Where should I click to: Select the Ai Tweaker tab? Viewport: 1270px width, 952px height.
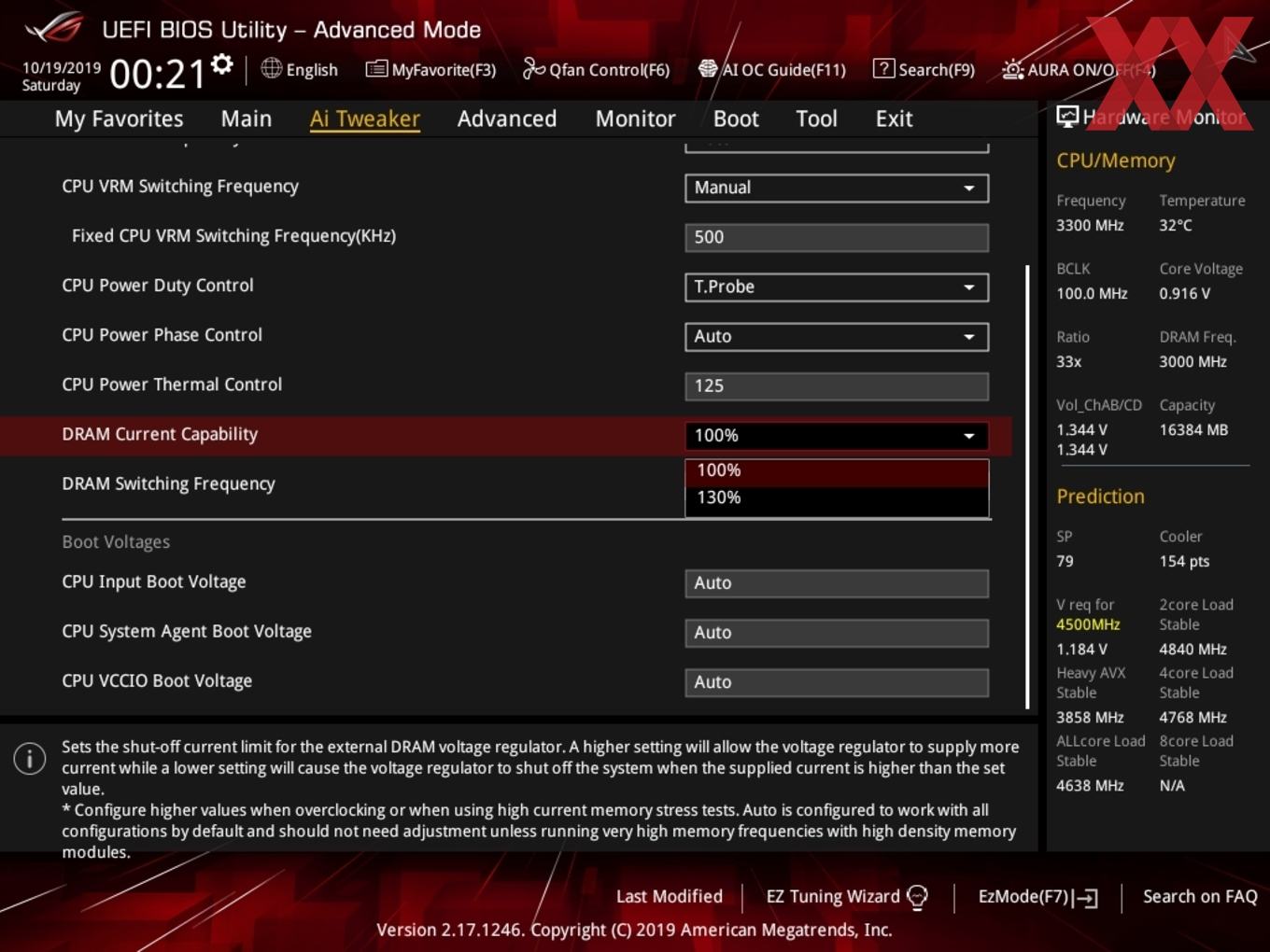365,119
